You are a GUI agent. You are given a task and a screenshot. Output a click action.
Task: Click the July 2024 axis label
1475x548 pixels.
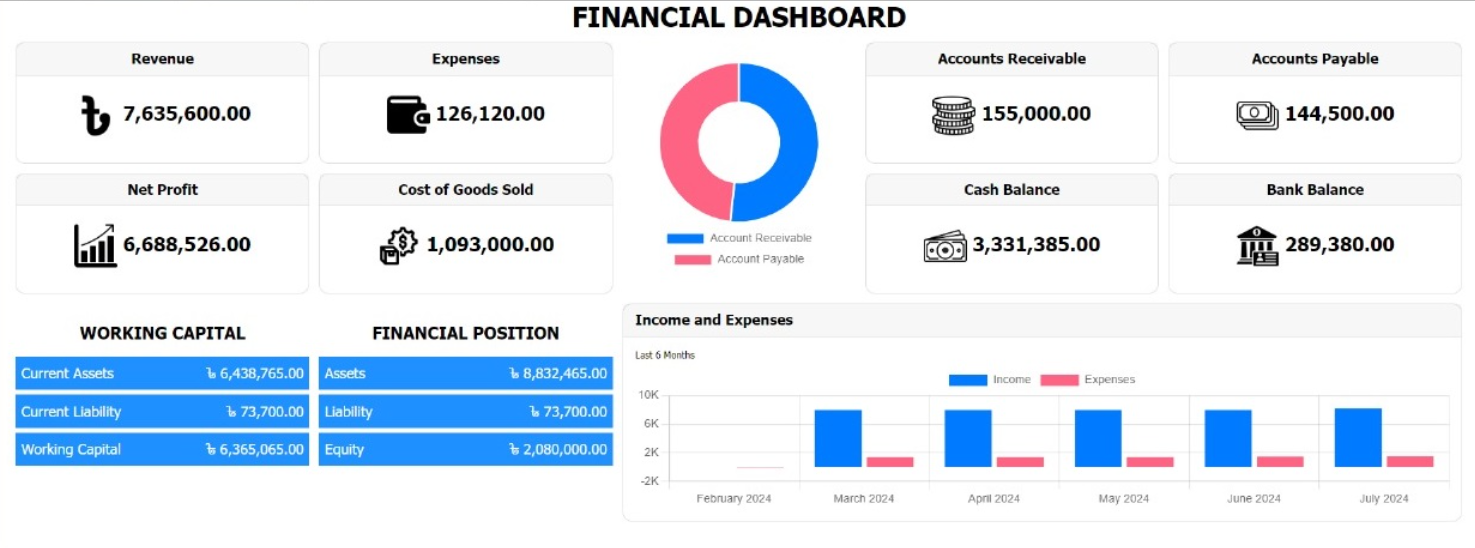(x=1384, y=498)
